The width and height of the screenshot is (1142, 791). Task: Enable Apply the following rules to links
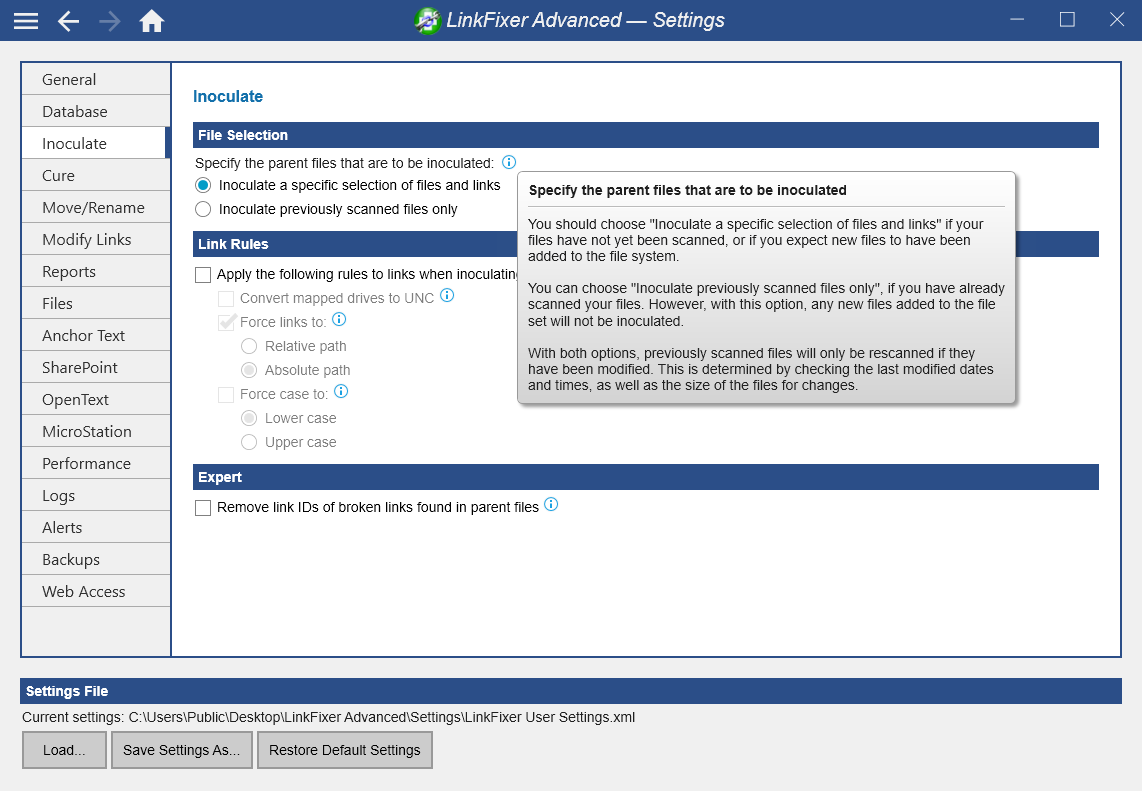tap(203, 275)
